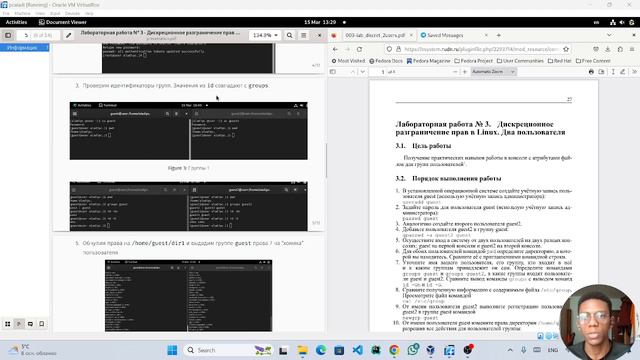
Task: Open the Firefox downloads panel
Action: [x=608, y=49]
